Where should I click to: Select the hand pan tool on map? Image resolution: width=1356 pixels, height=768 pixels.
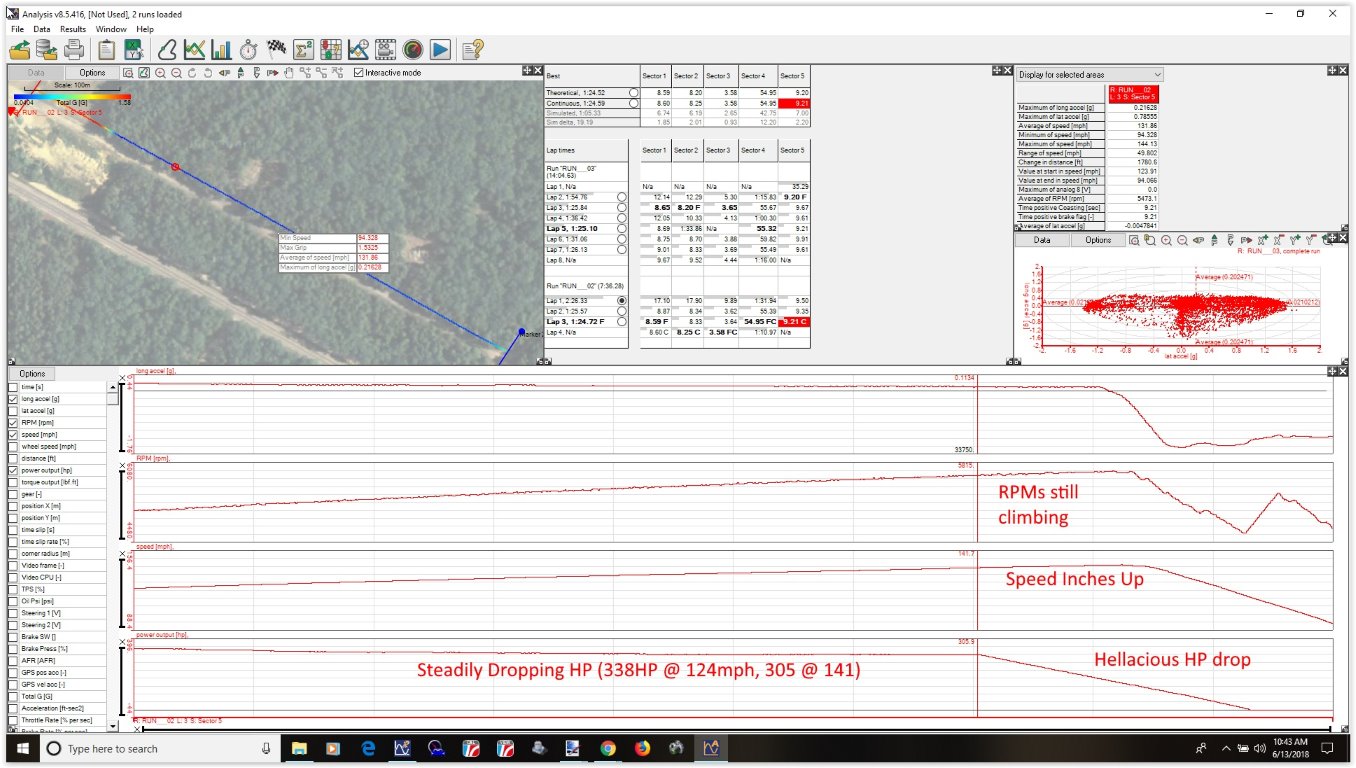coord(289,73)
